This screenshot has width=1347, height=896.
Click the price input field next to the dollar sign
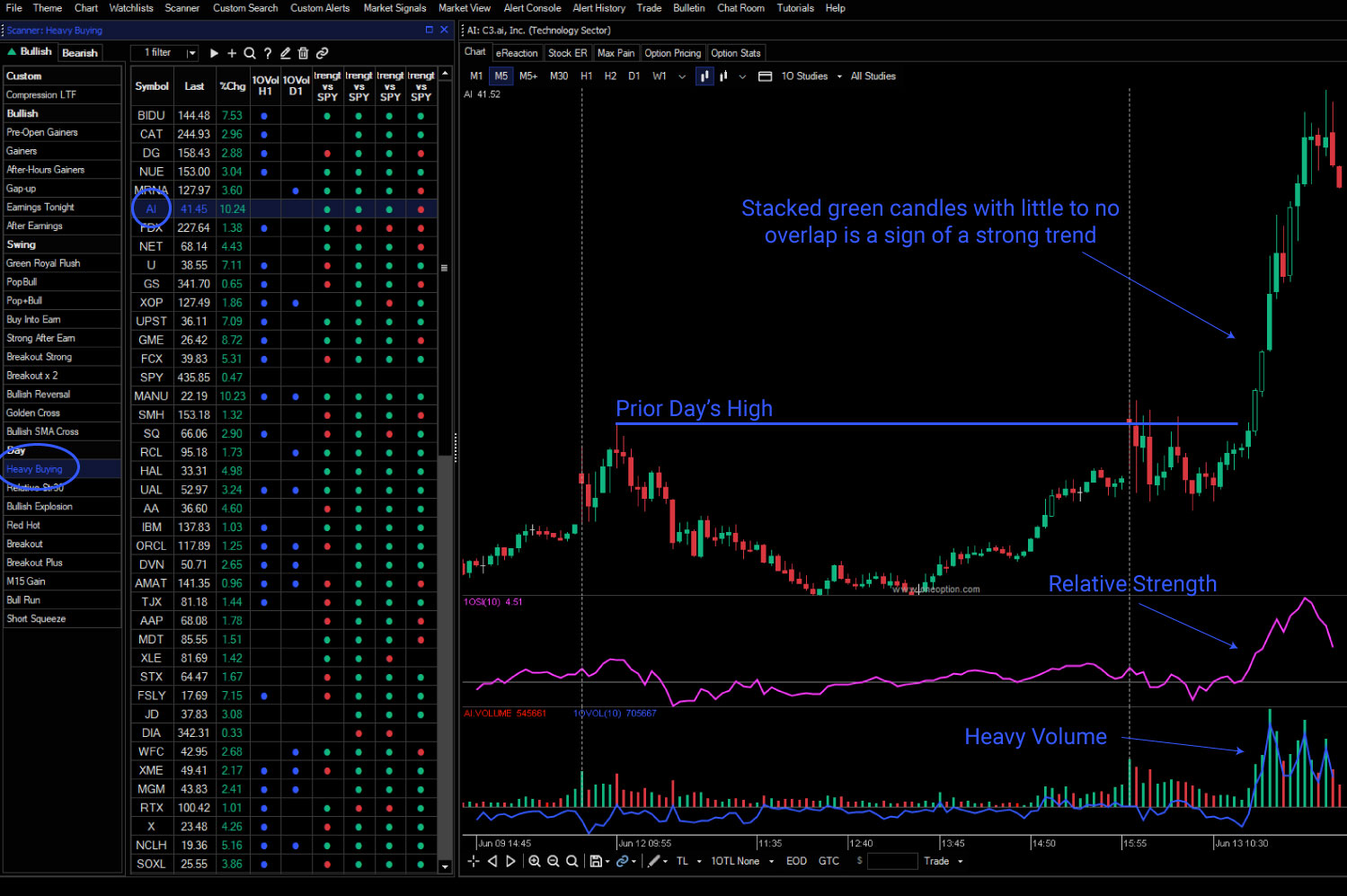point(891,861)
